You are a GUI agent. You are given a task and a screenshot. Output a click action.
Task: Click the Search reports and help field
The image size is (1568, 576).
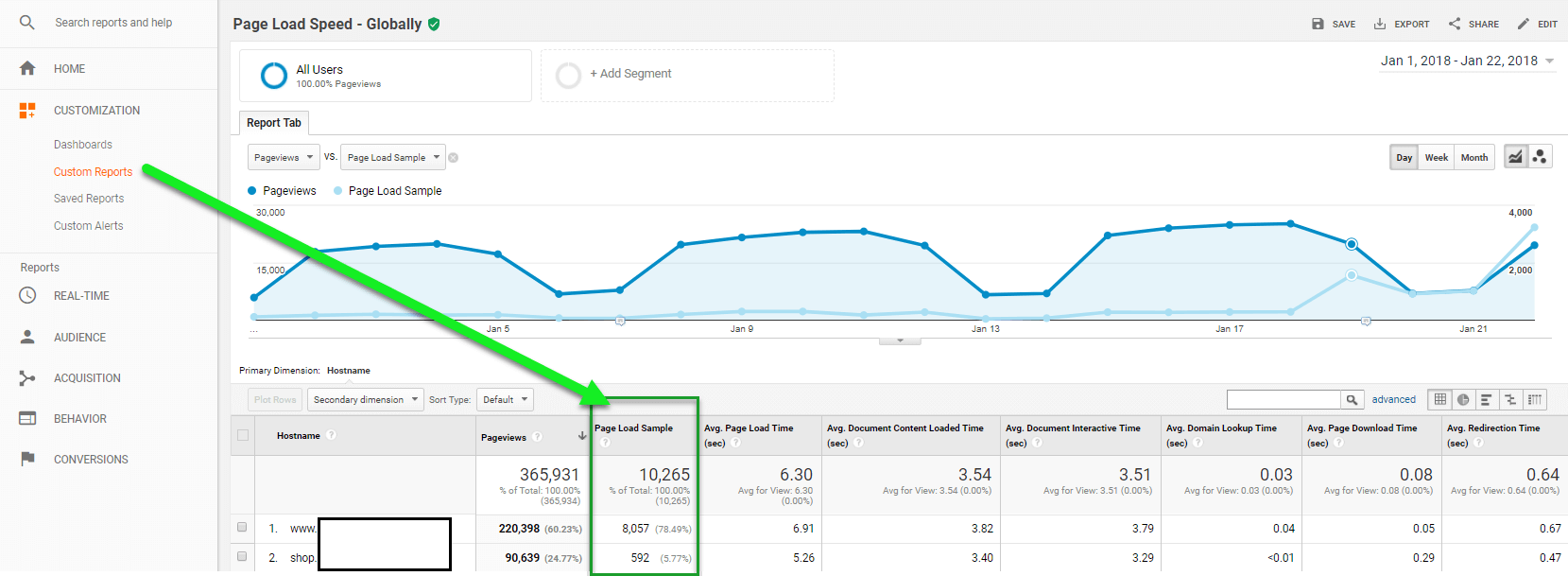pyautogui.click(x=113, y=23)
